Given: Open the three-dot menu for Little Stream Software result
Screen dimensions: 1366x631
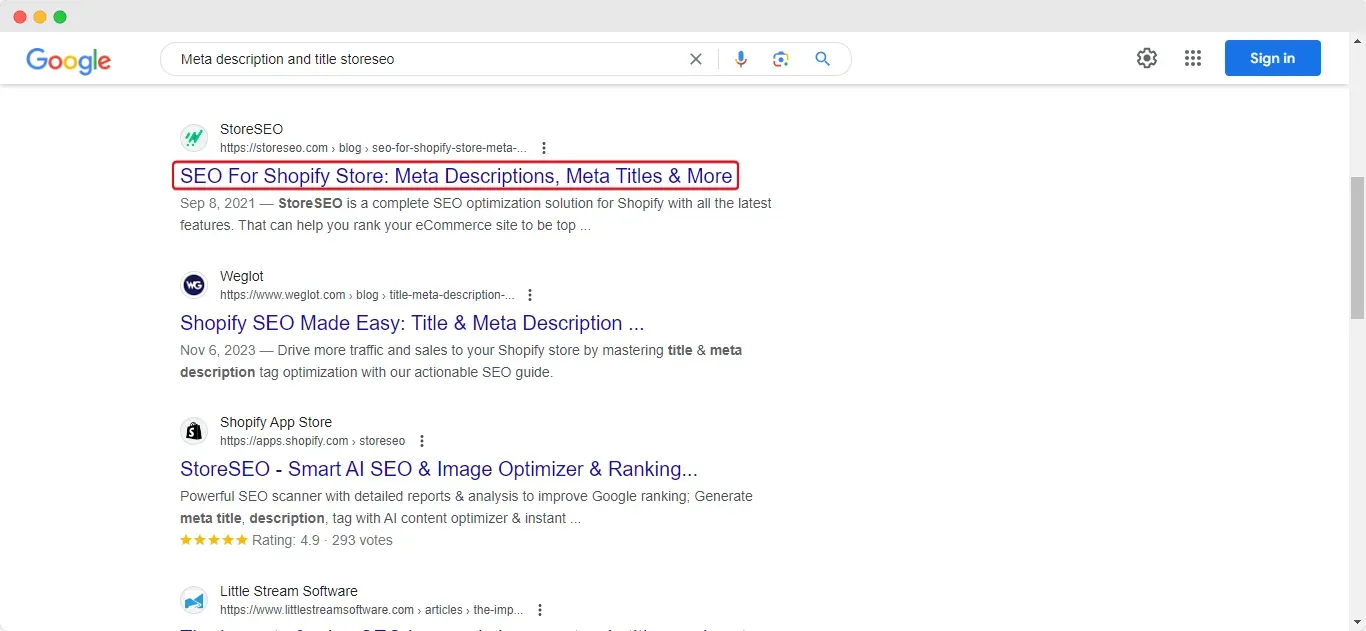Looking at the screenshot, I should (540, 610).
